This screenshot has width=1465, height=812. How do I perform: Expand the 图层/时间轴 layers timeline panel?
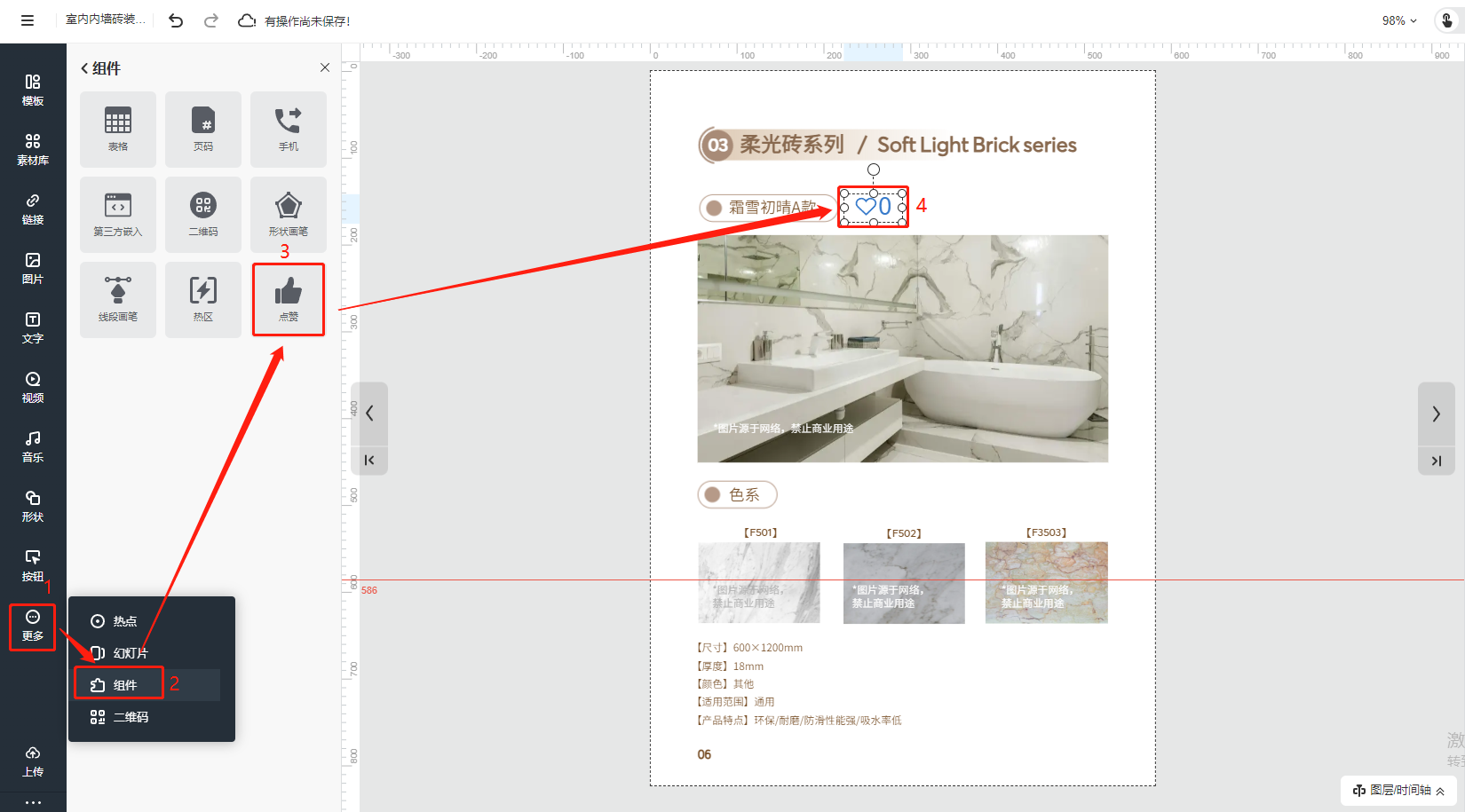(1398, 790)
